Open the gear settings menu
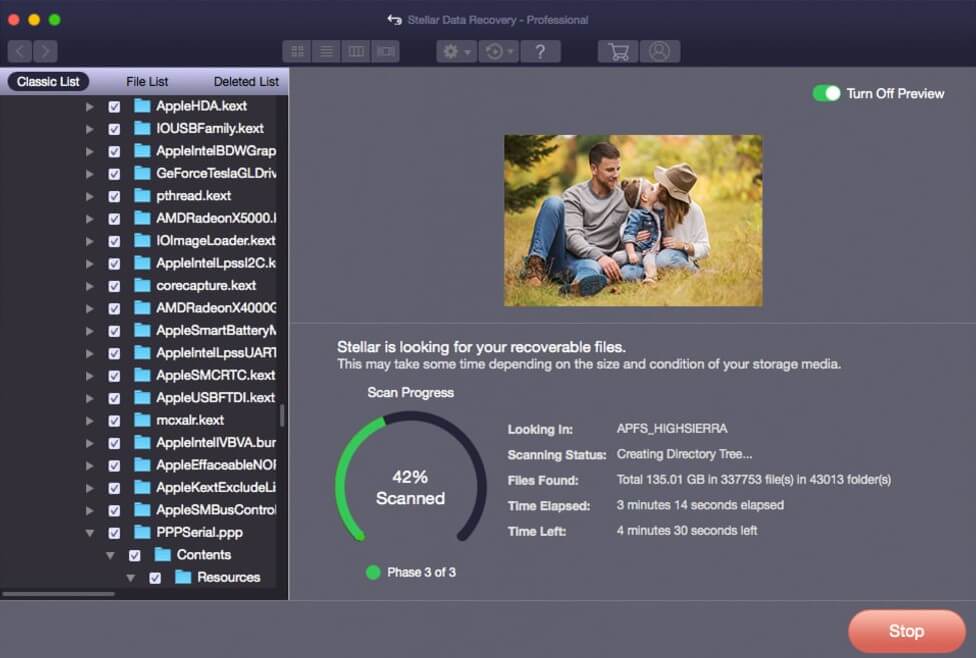976x658 pixels. click(x=456, y=52)
